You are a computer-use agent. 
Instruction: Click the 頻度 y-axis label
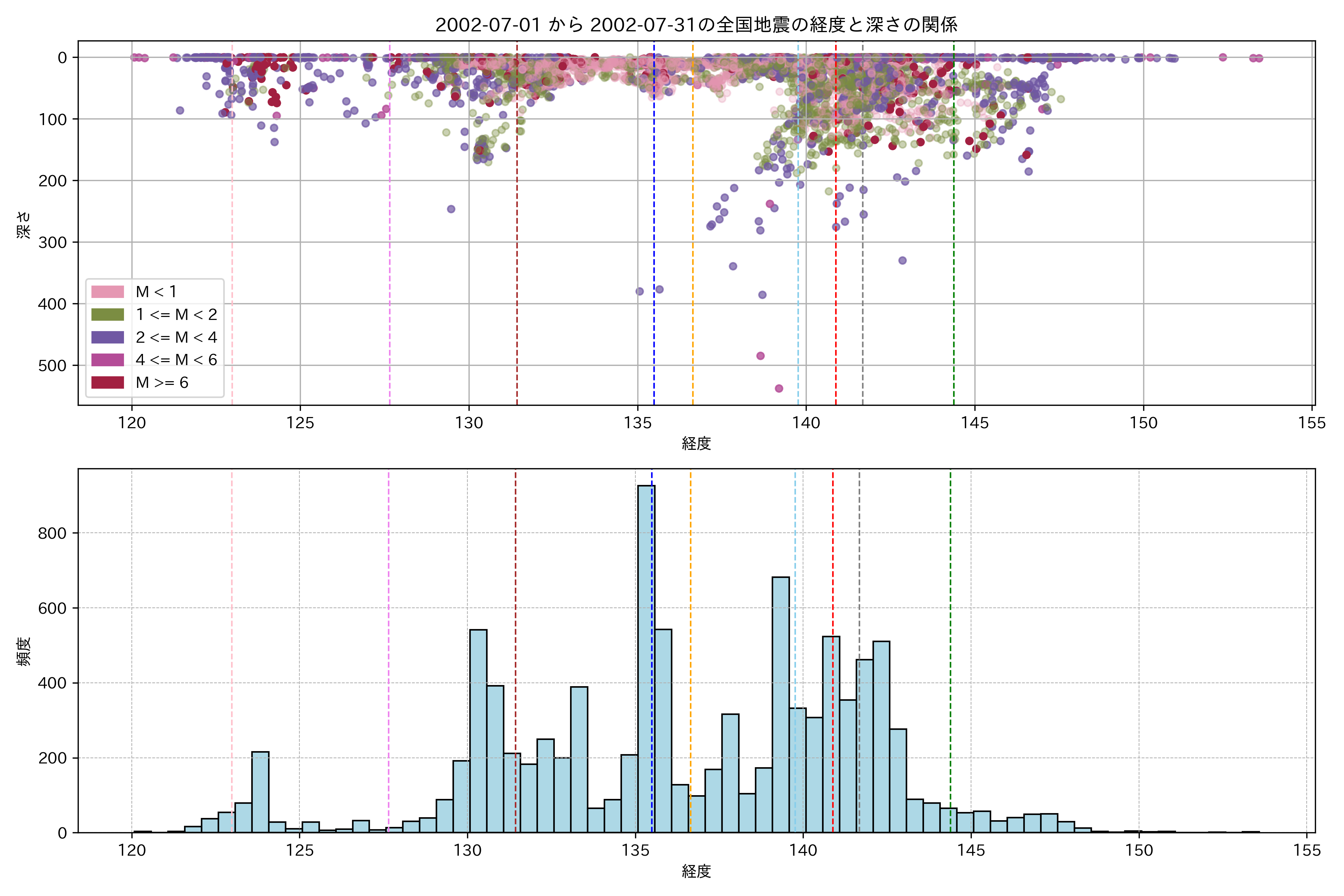point(24,651)
